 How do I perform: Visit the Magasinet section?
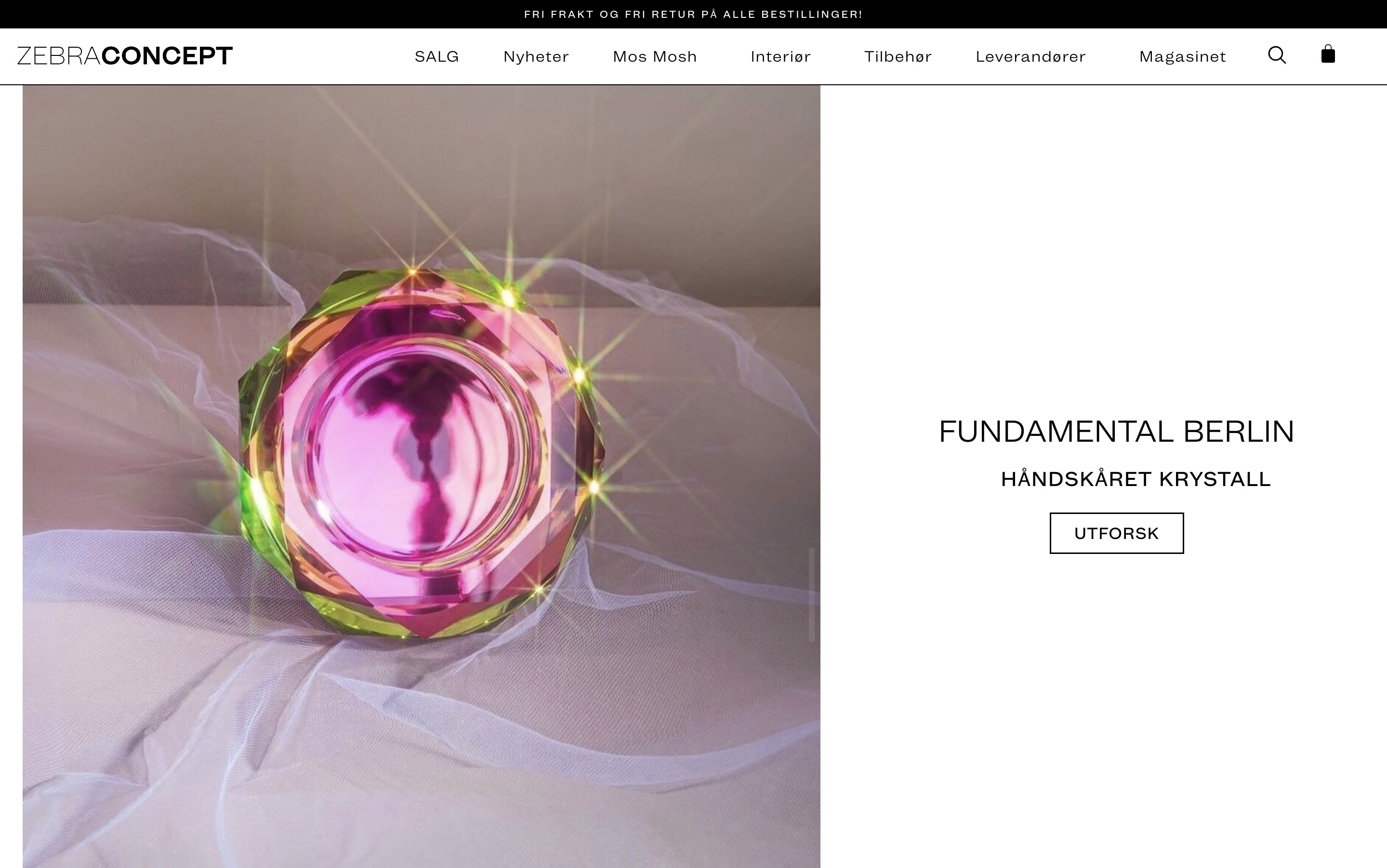tap(1183, 56)
